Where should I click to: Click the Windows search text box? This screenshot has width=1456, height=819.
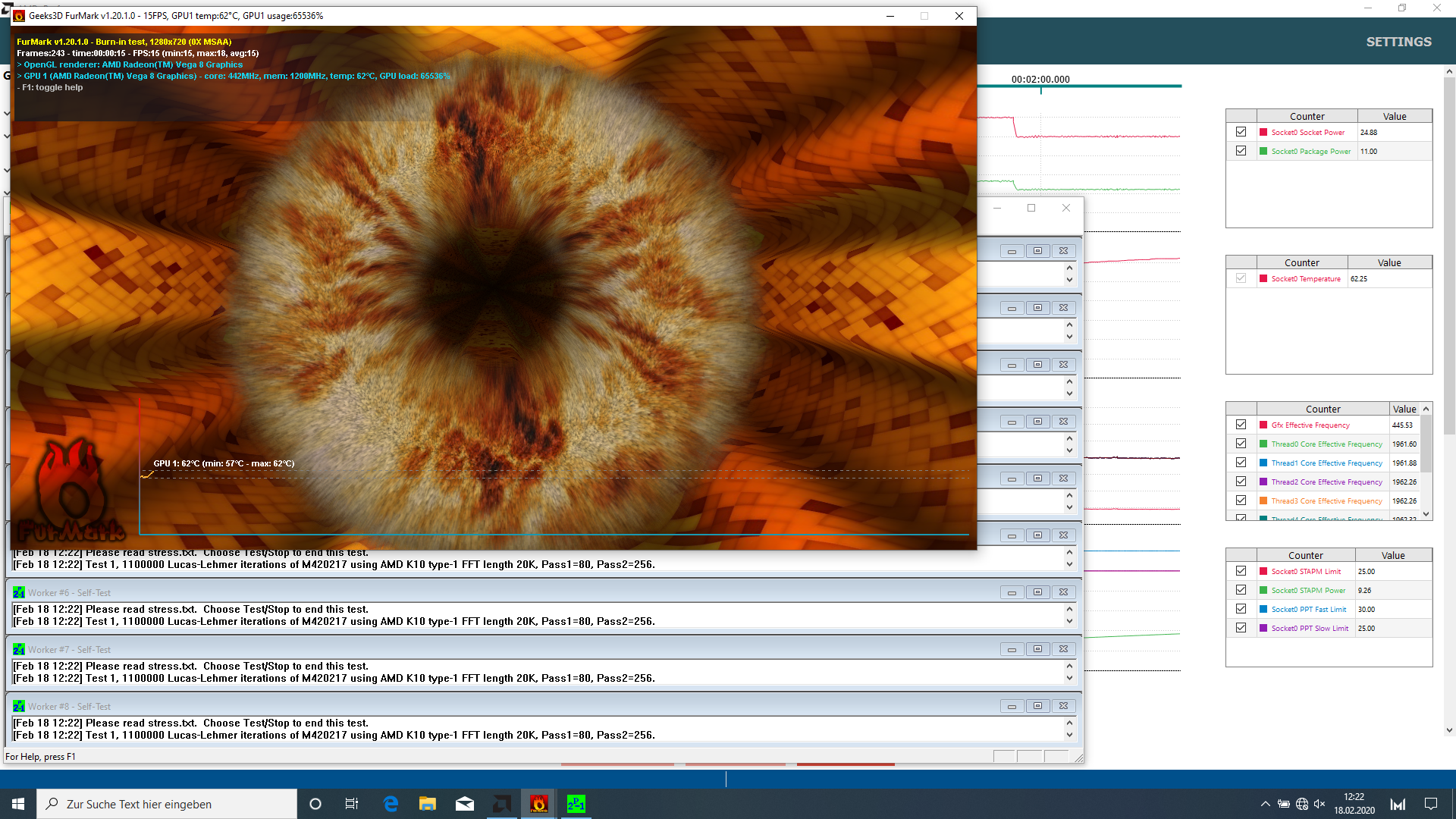[167, 804]
